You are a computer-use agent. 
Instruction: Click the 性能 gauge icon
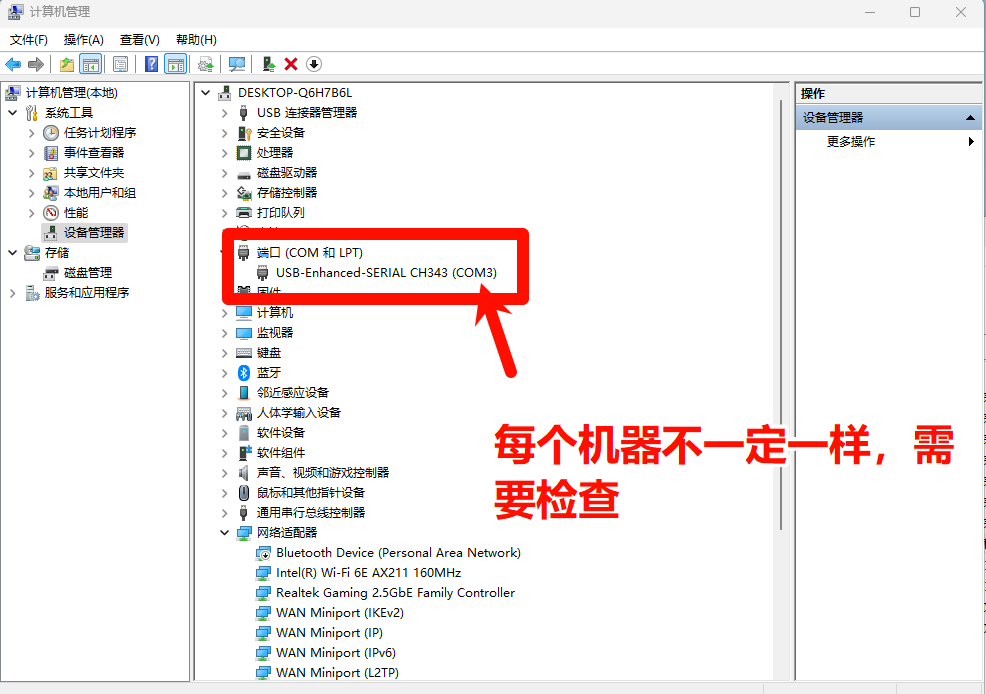51,212
